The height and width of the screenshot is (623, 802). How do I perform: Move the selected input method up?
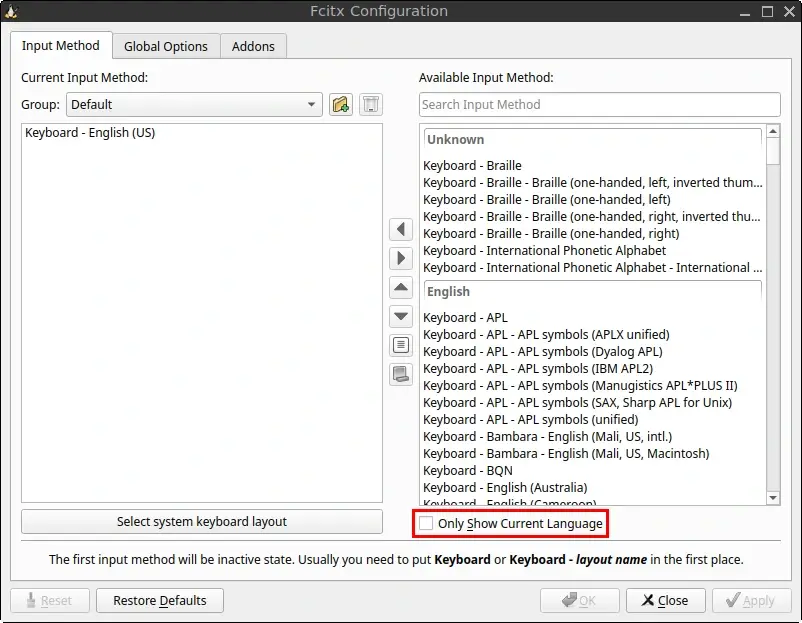tap(401, 287)
